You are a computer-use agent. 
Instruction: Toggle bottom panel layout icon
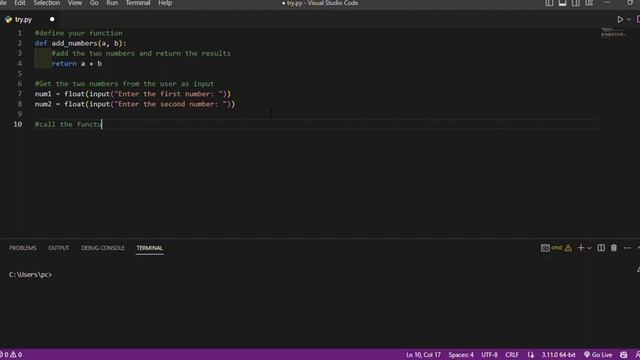pyautogui.click(x=562, y=3)
